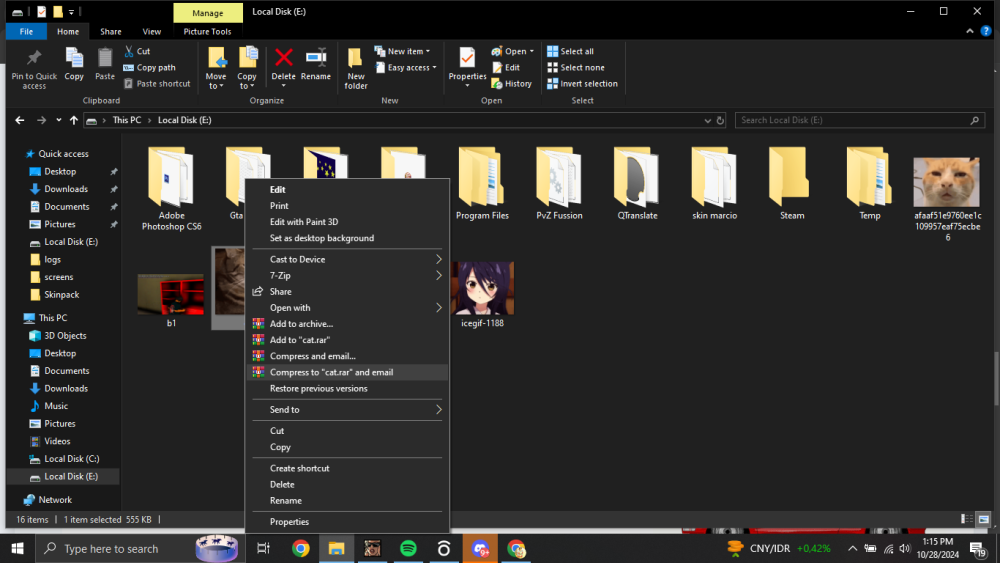Expand the Open with submenu
This screenshot has width=1000, height=563.
tap(348, 308)
